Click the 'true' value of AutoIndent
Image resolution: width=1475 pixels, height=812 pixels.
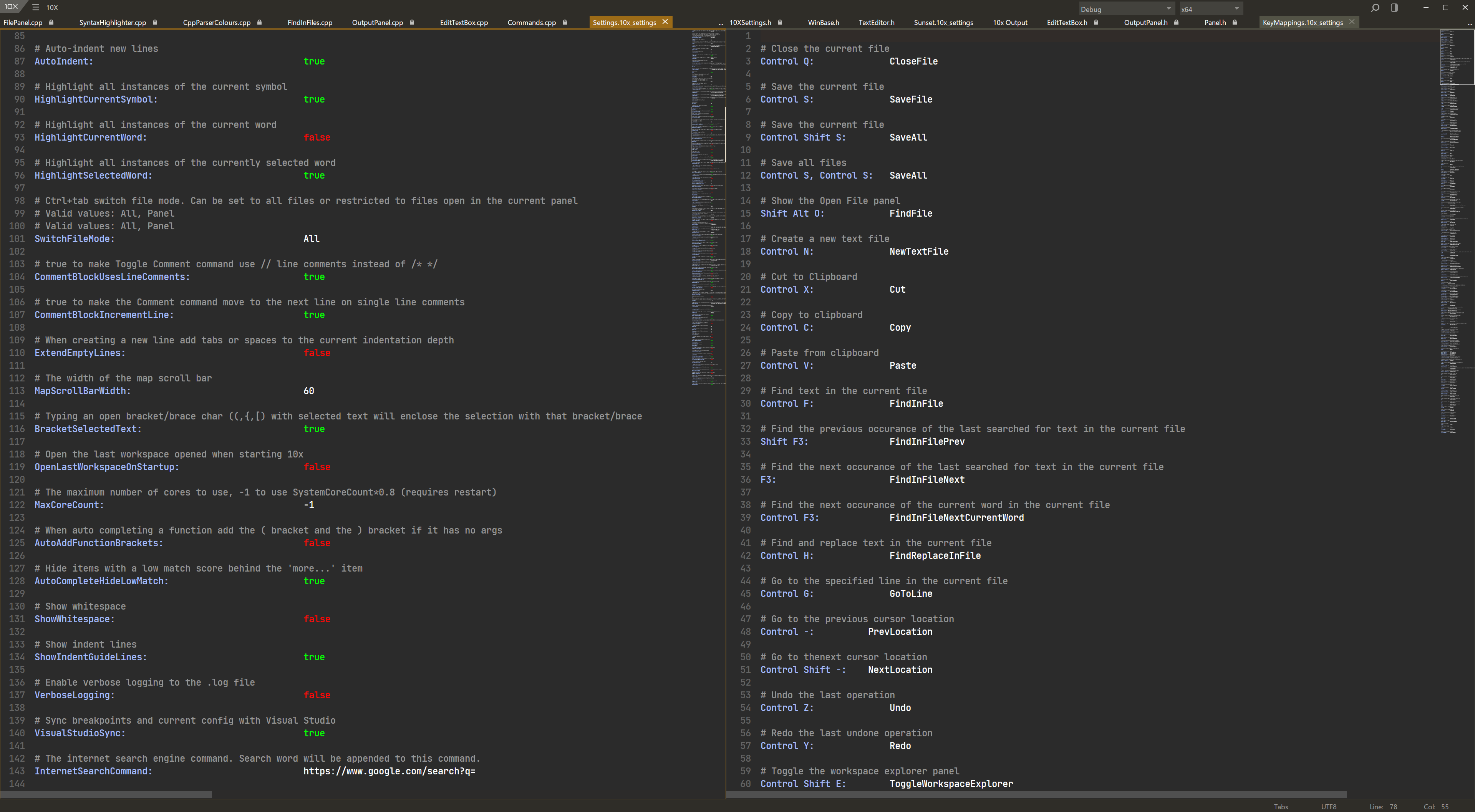click(x=314, y=61)
